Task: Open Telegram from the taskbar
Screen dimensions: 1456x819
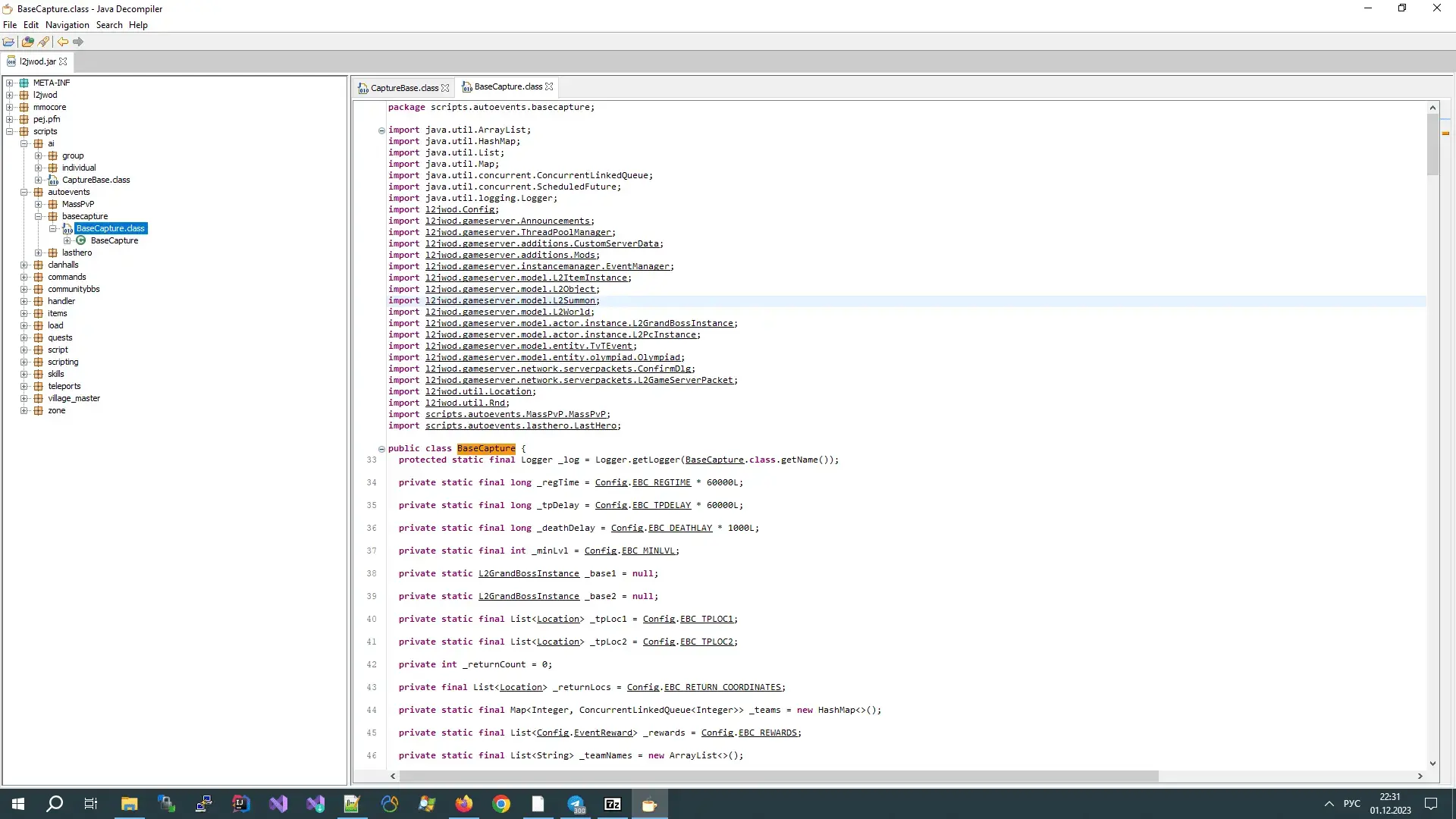Action: coord(576,804)
